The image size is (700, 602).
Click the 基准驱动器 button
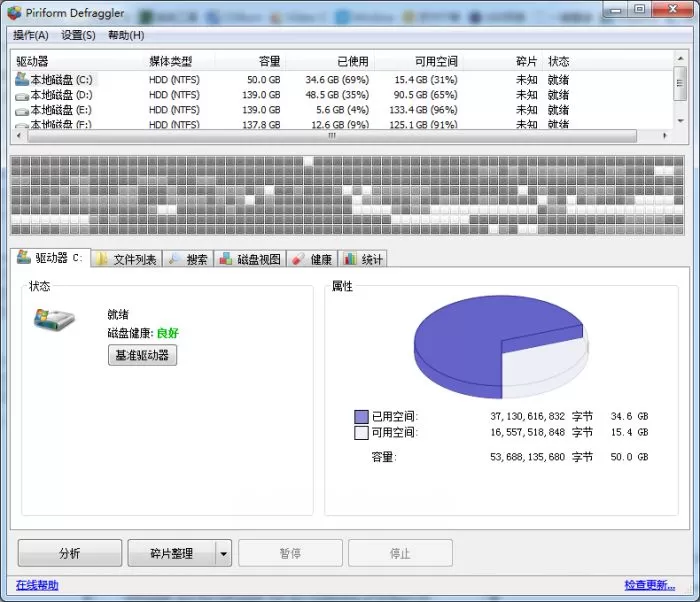click(x=142, y=355)
